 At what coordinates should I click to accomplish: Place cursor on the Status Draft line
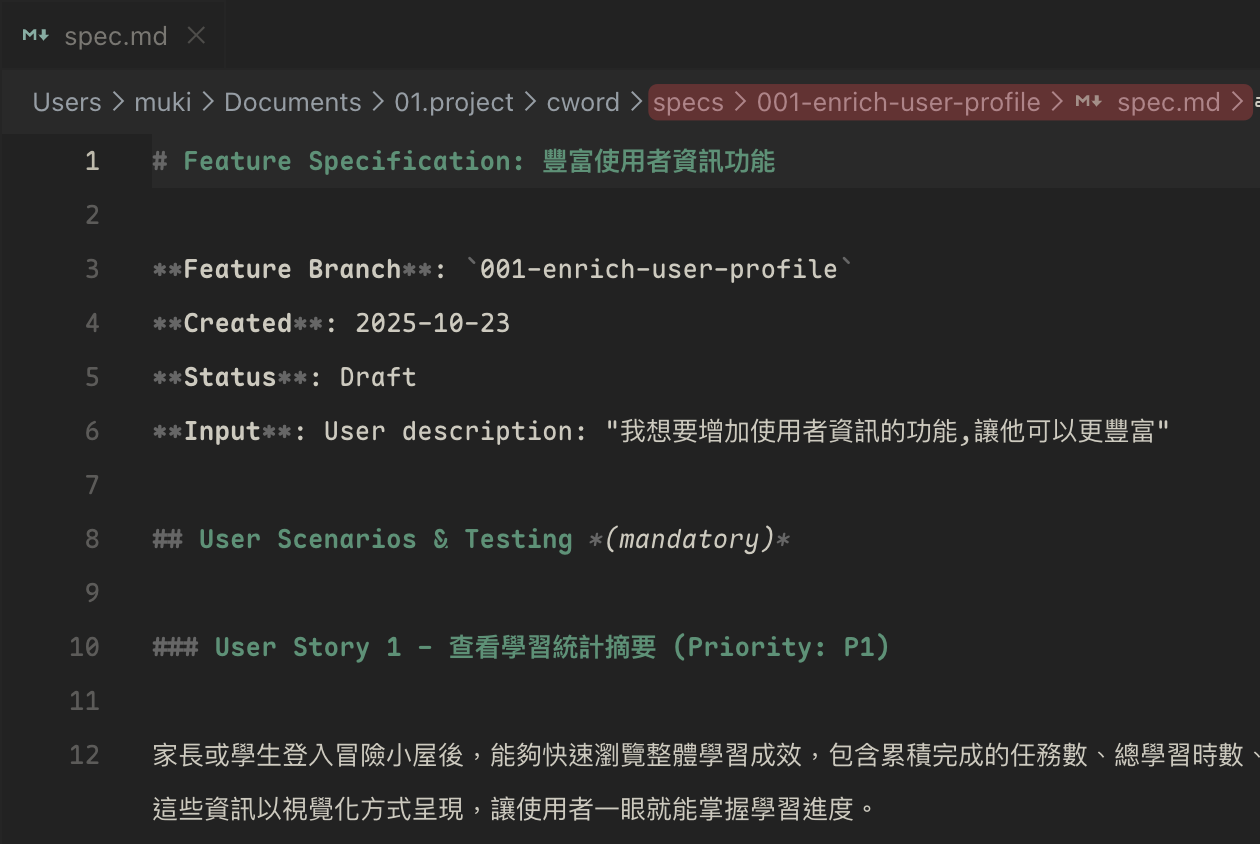tap(285, 377)
